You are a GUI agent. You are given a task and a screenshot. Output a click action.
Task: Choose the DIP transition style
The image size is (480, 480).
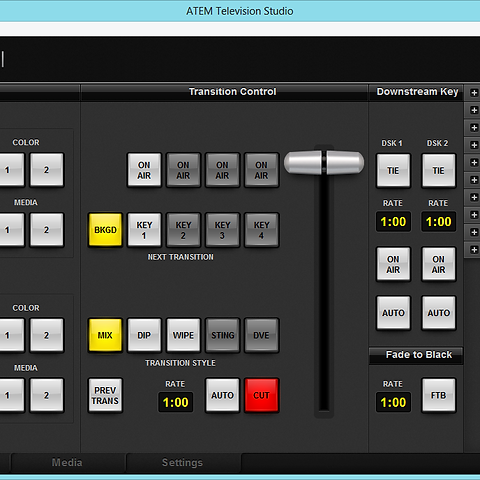(144, 335)
